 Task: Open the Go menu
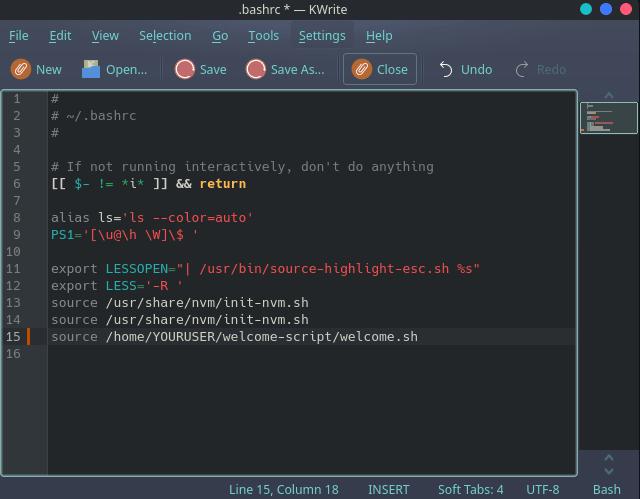point(220,36)
